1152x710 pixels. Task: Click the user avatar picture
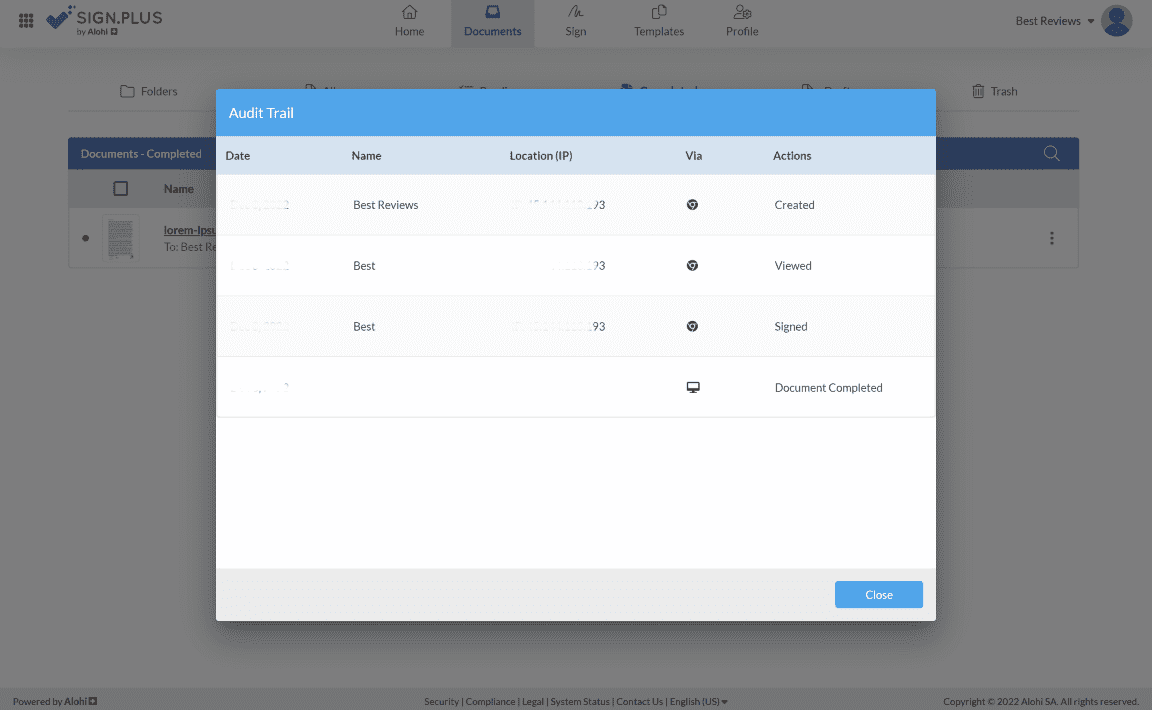tap(1116, 21)
